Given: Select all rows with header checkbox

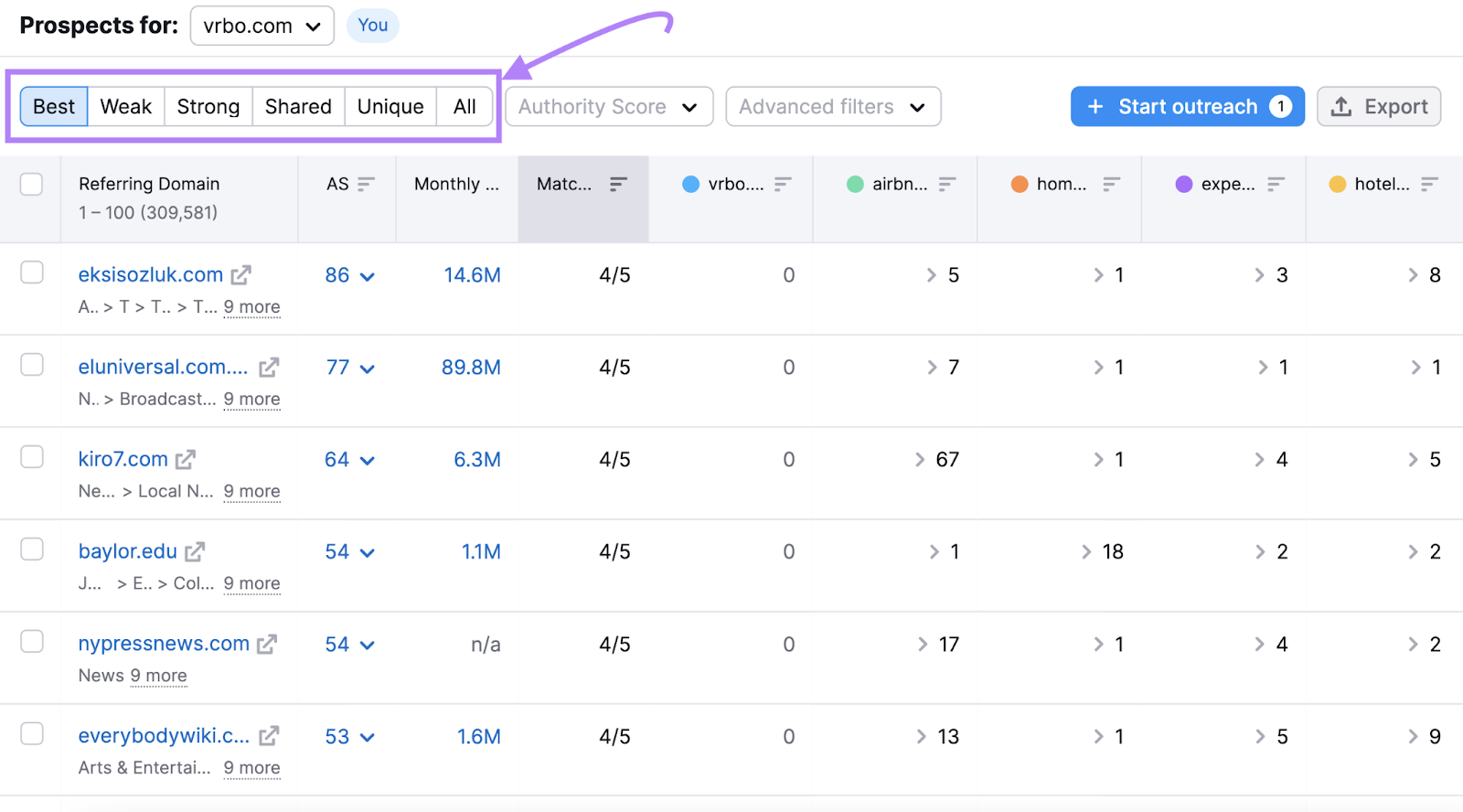Looking at the screenshot, I should point(32,184).
